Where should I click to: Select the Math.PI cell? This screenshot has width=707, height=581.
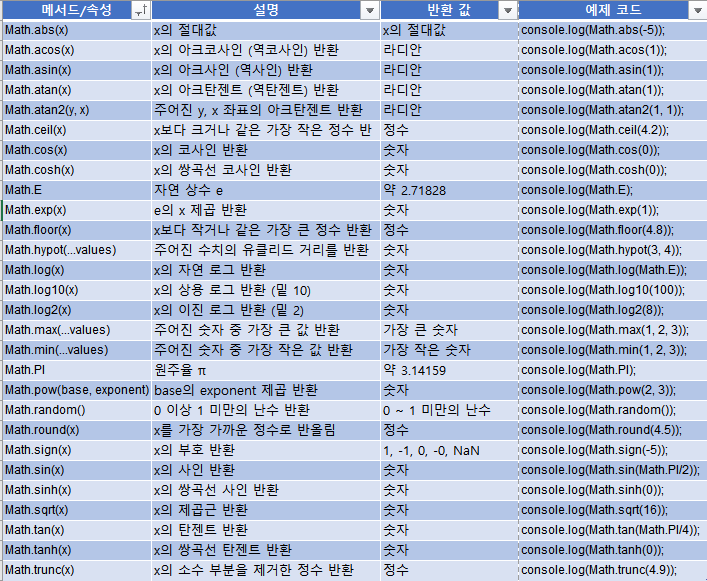(77, 370)
